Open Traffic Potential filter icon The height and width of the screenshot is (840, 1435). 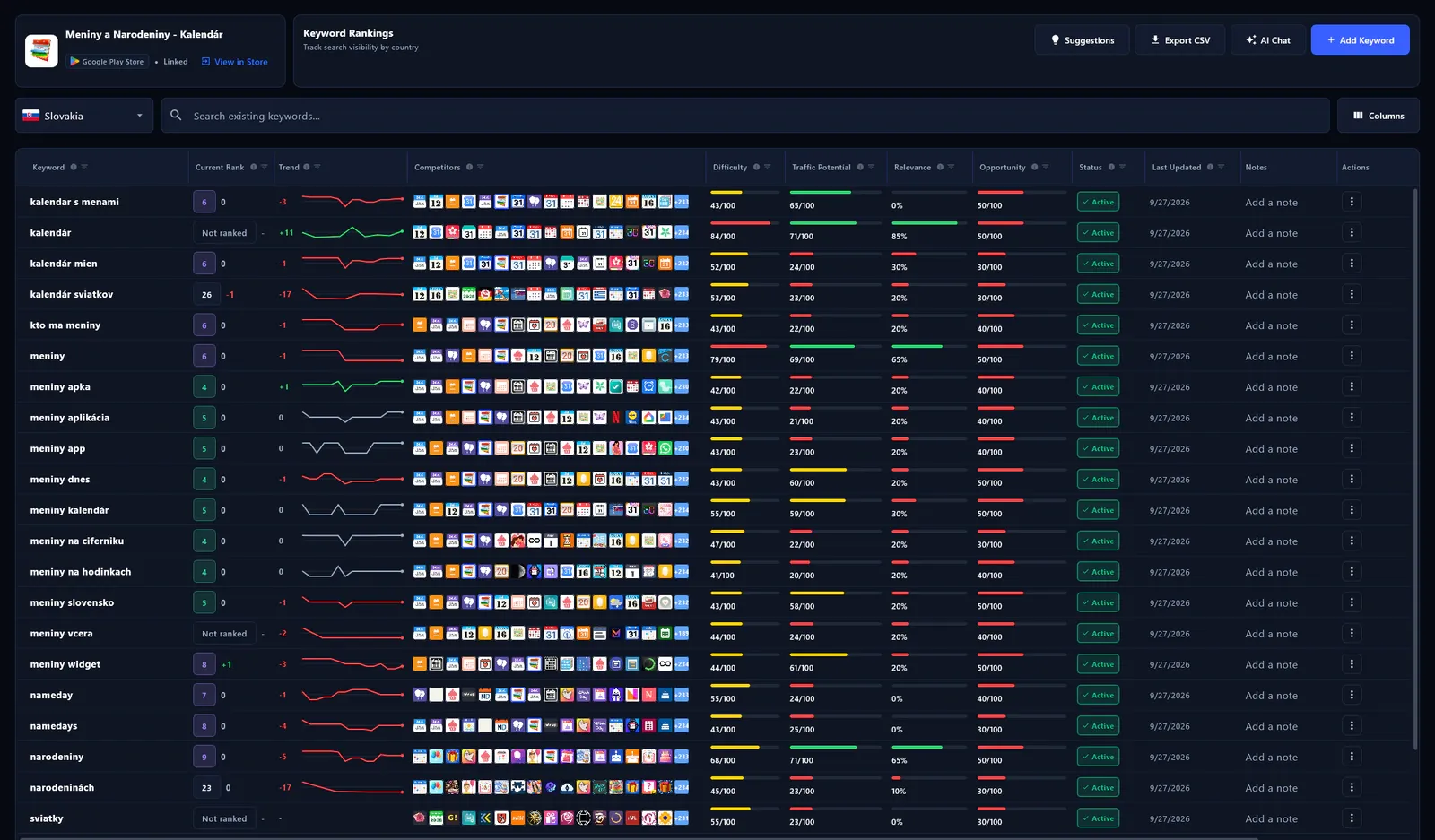(x=871, y=168)
